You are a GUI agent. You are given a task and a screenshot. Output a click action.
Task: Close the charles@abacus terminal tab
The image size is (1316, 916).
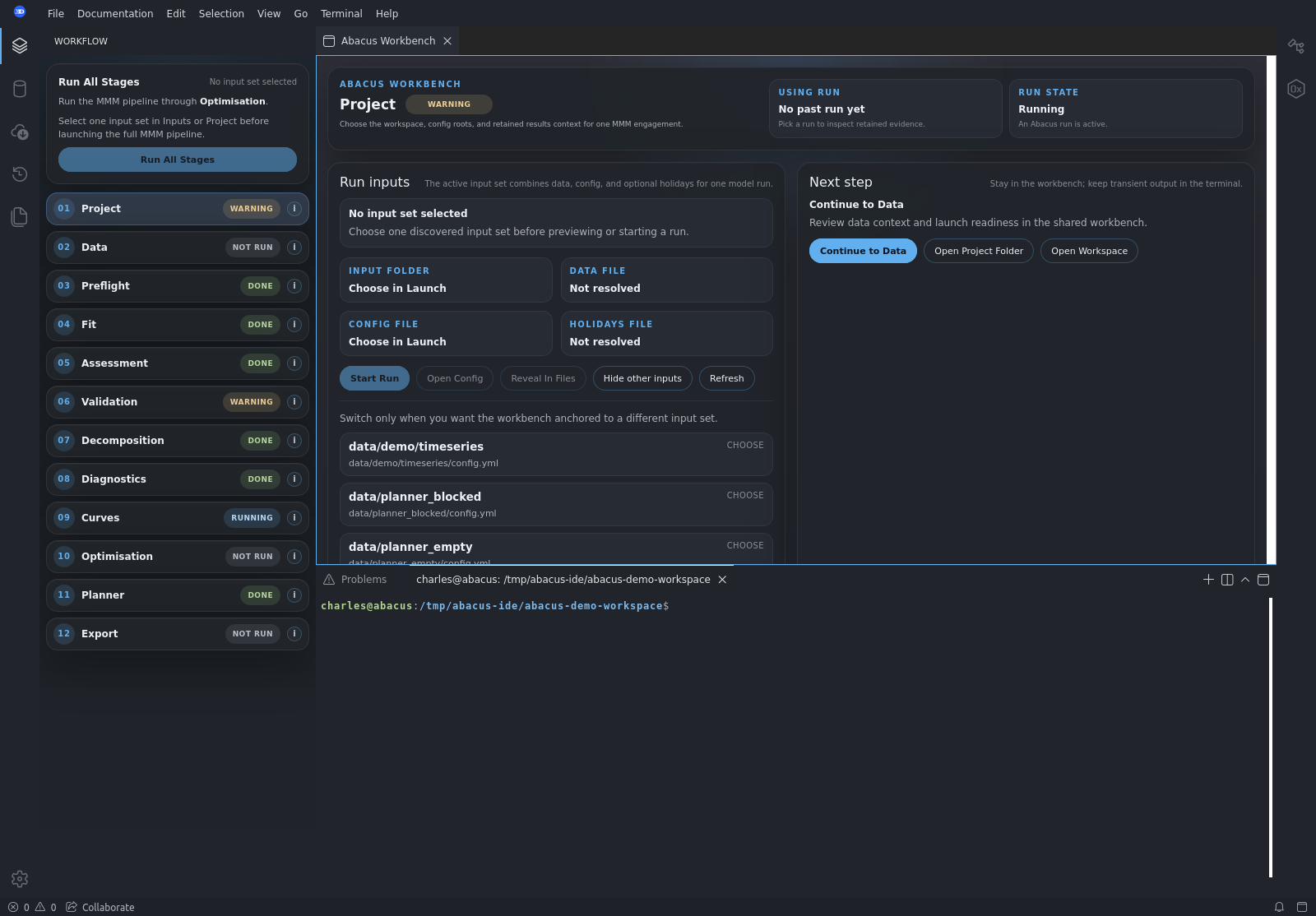(722, 580)
